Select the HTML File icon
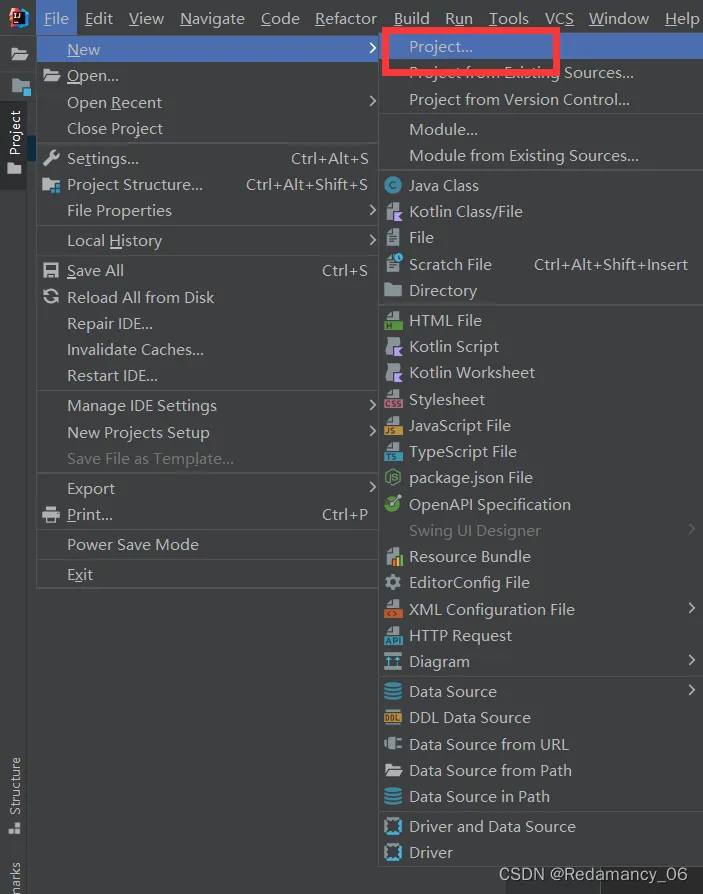The width and height of the screenshot is (703, 894). point(392,321)
